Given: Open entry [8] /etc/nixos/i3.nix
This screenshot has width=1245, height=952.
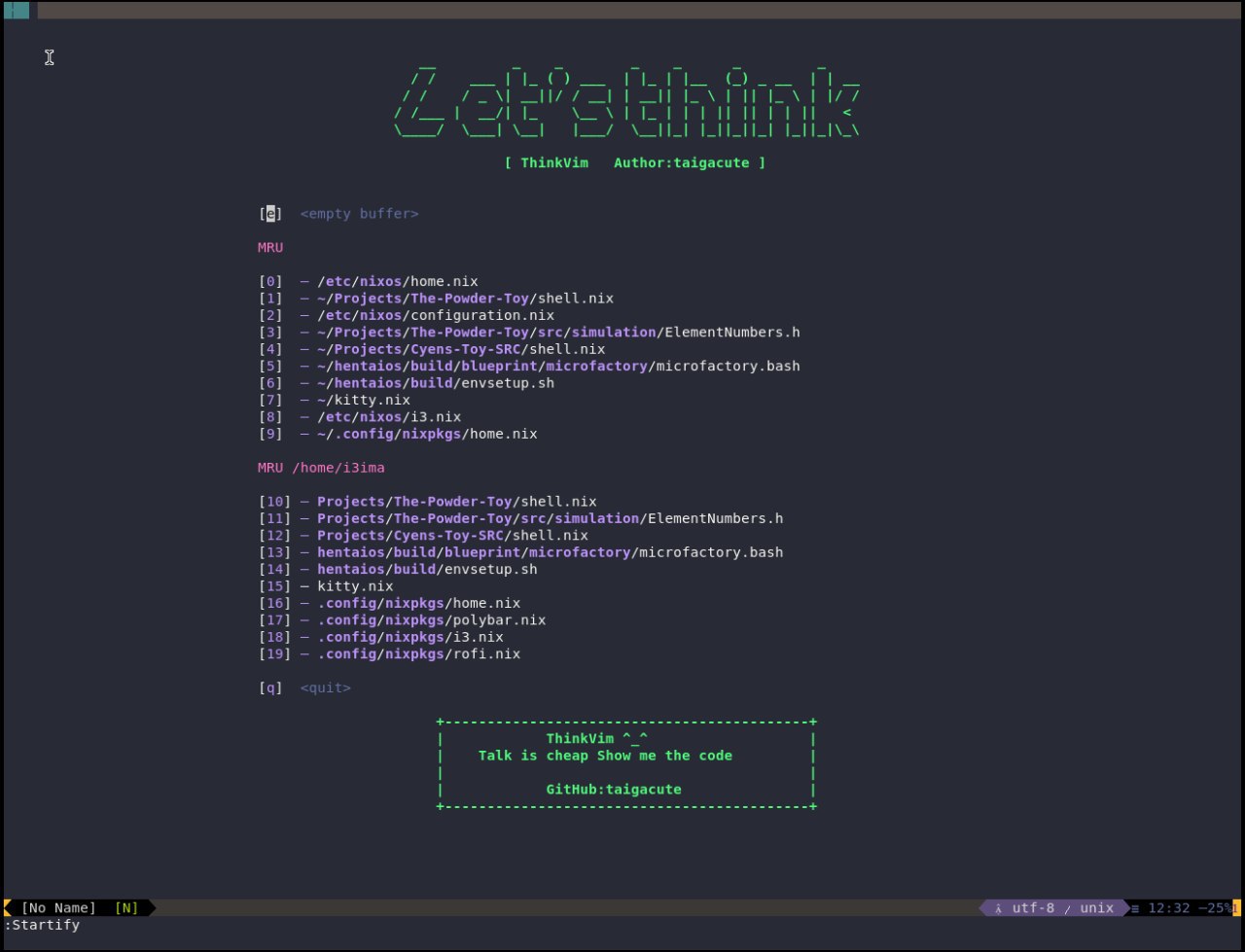Looking at the screenshot, I should coord(360,417).
